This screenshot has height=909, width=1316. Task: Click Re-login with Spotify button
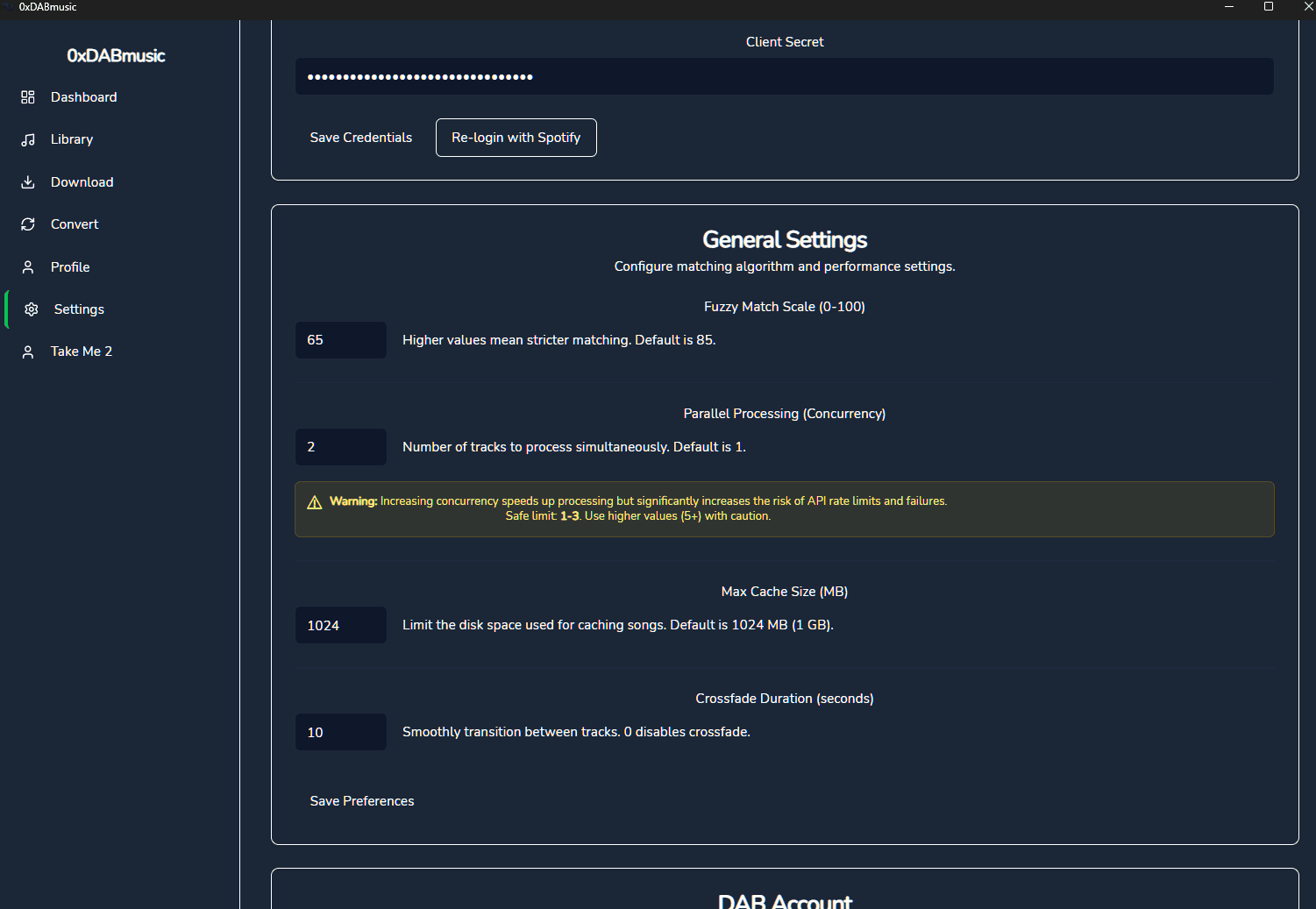coord(516,138)
